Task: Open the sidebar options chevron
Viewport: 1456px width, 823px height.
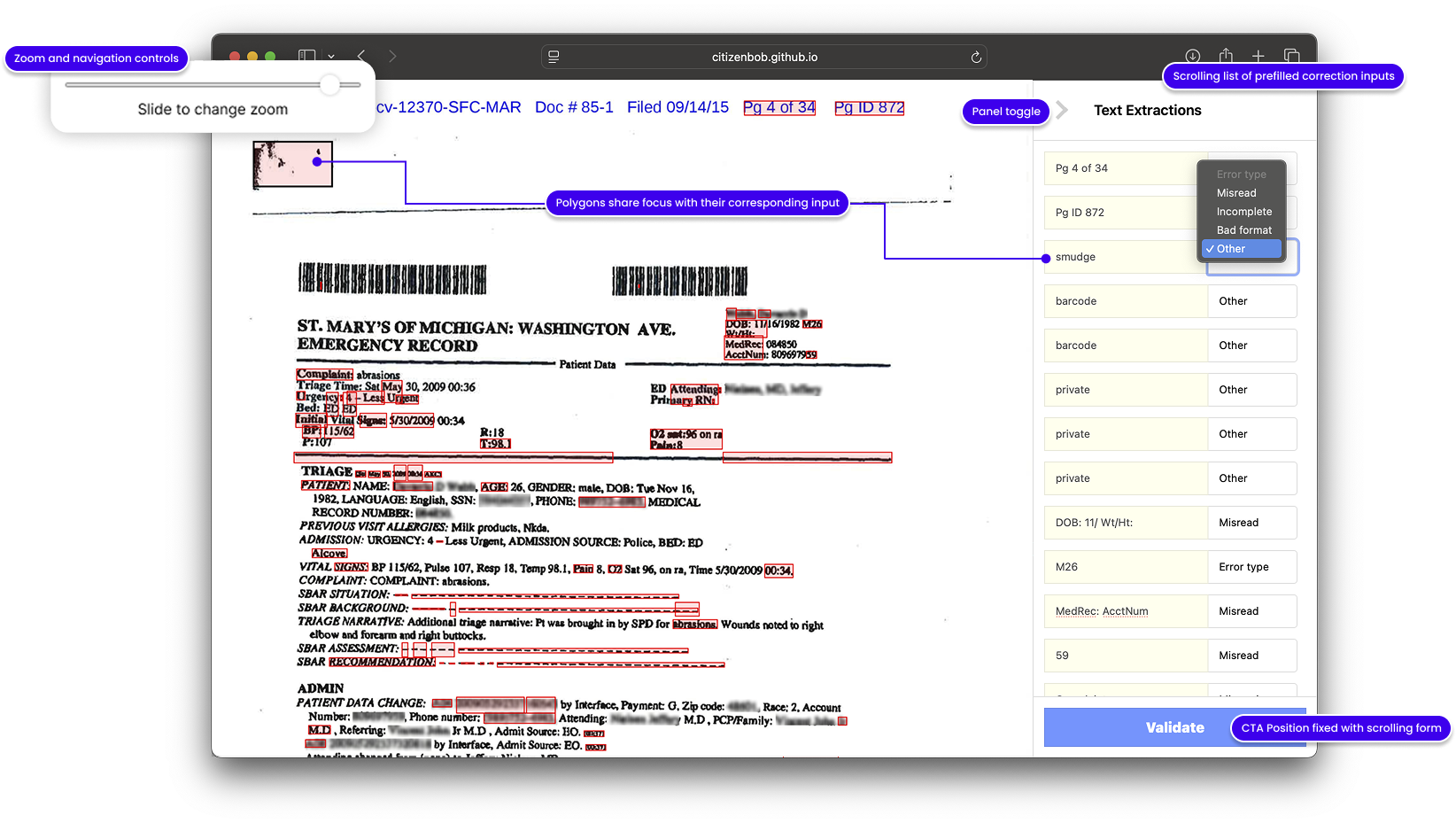Action: (x=331, y=57)
